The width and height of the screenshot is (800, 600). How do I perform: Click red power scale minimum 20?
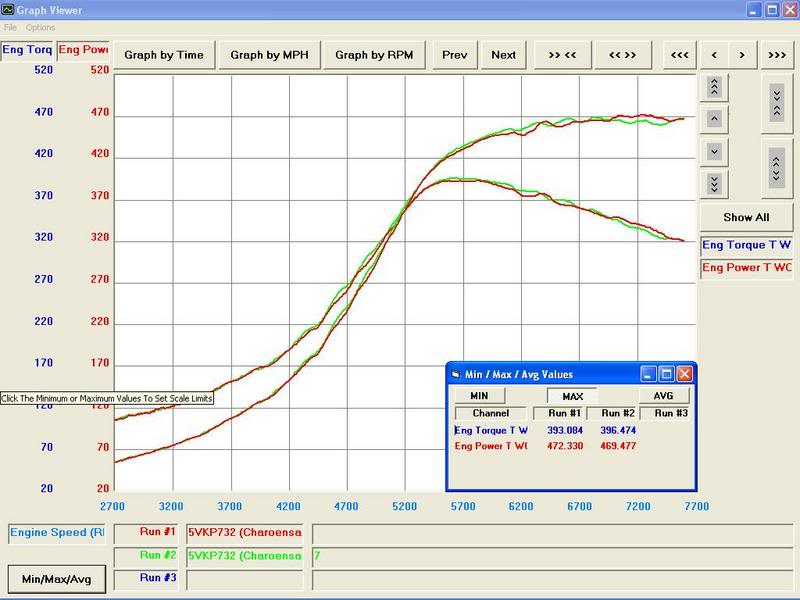103,489
